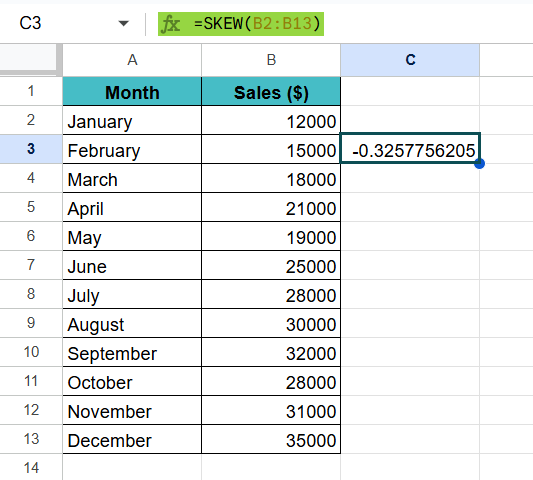Select the April cell
Screen dimensions: 533x480
132,207
